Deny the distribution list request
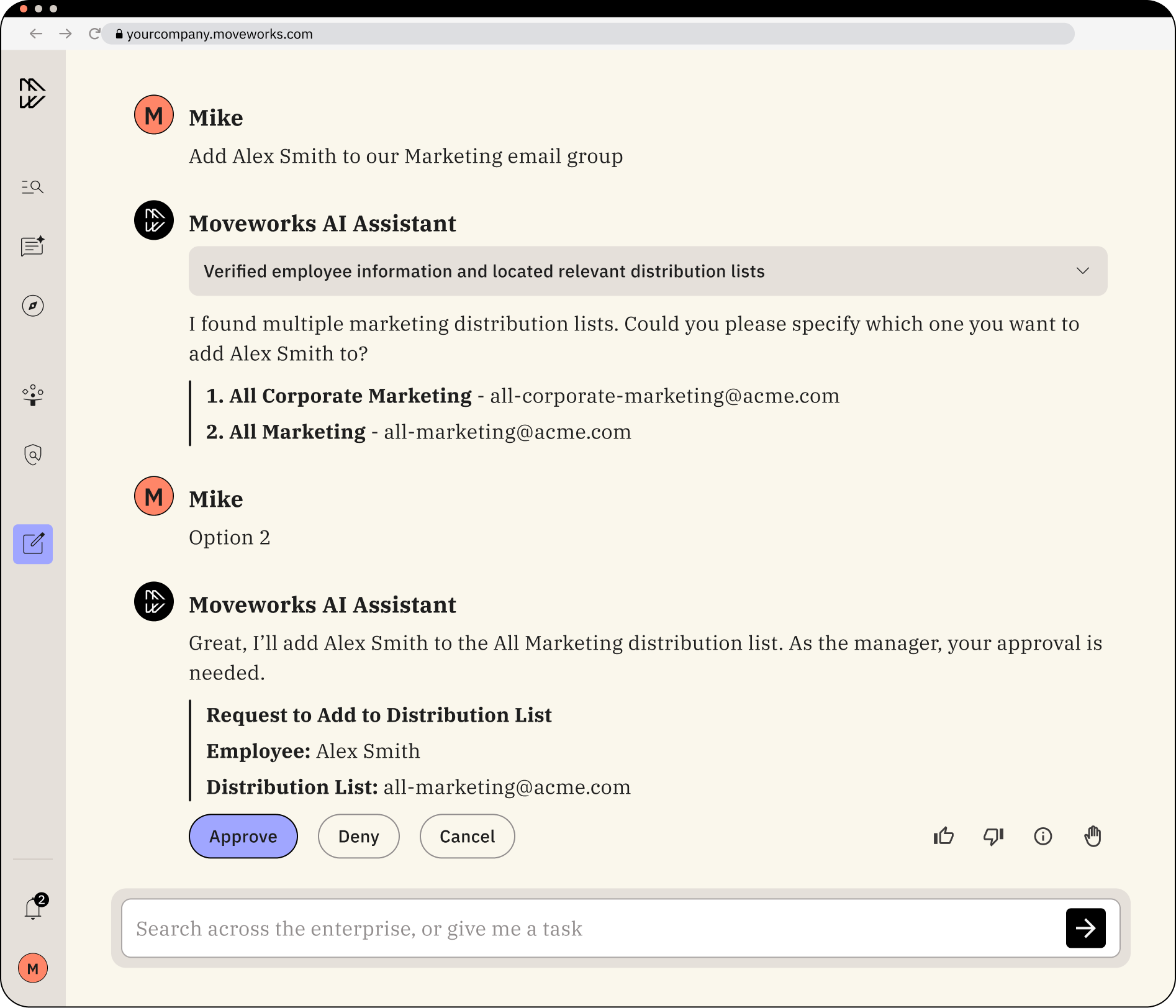The image size is (1176, 1008). tap(358, 836)
